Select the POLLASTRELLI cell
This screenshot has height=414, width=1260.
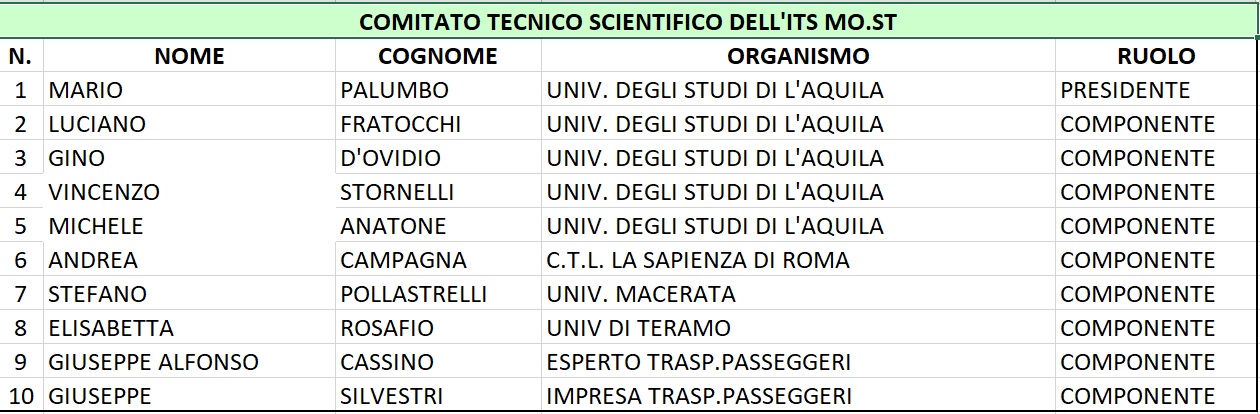(438, 294)
